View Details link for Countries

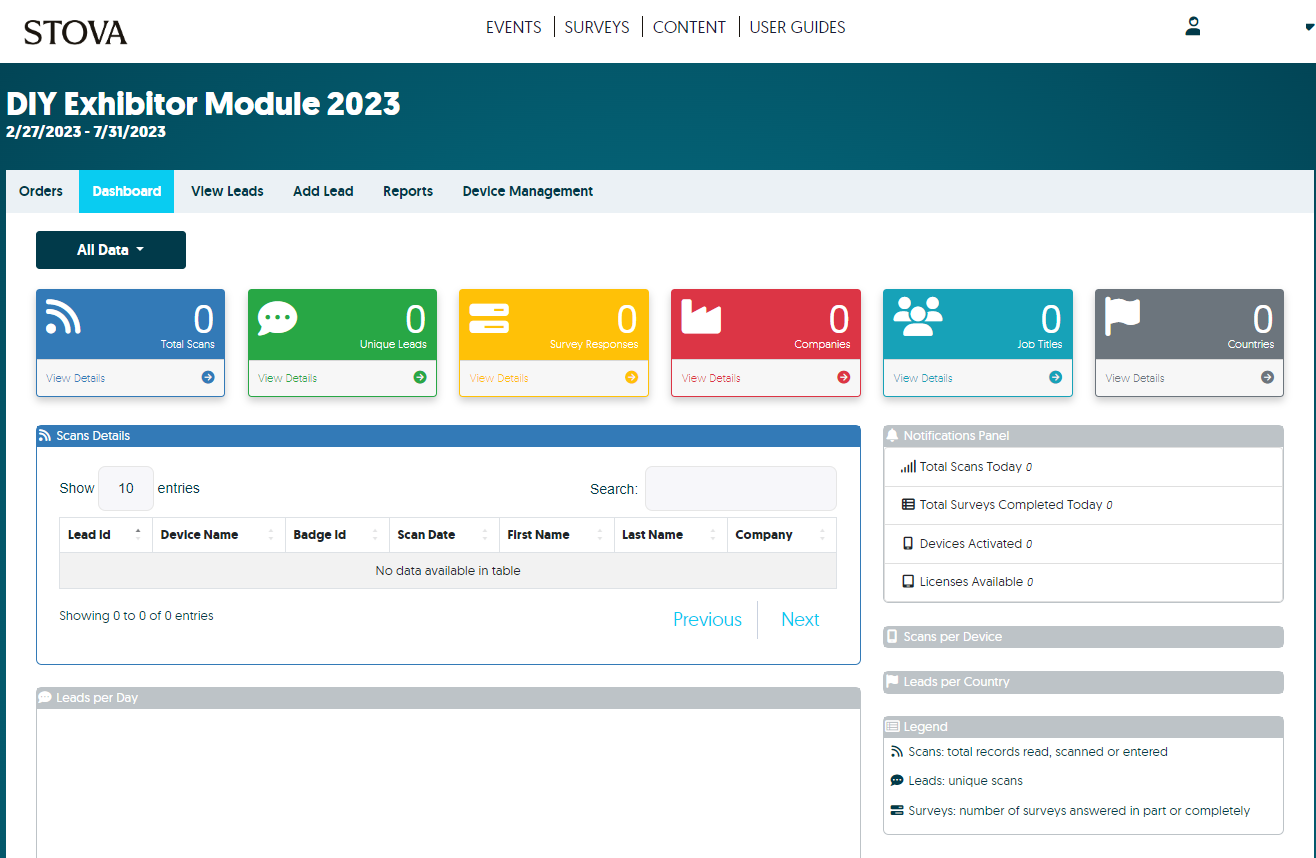point(1135,378)
